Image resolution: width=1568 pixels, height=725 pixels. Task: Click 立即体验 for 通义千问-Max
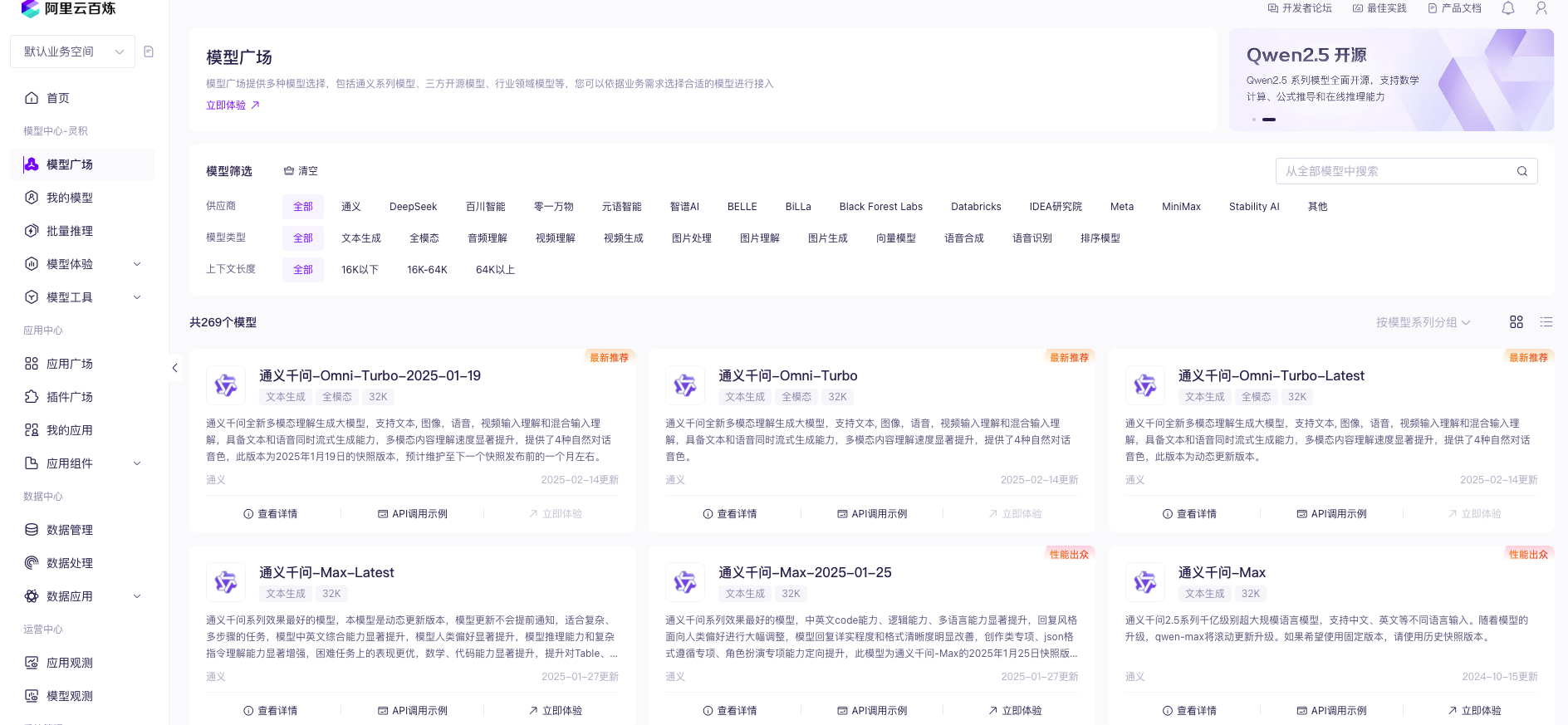coord(1474,711)
